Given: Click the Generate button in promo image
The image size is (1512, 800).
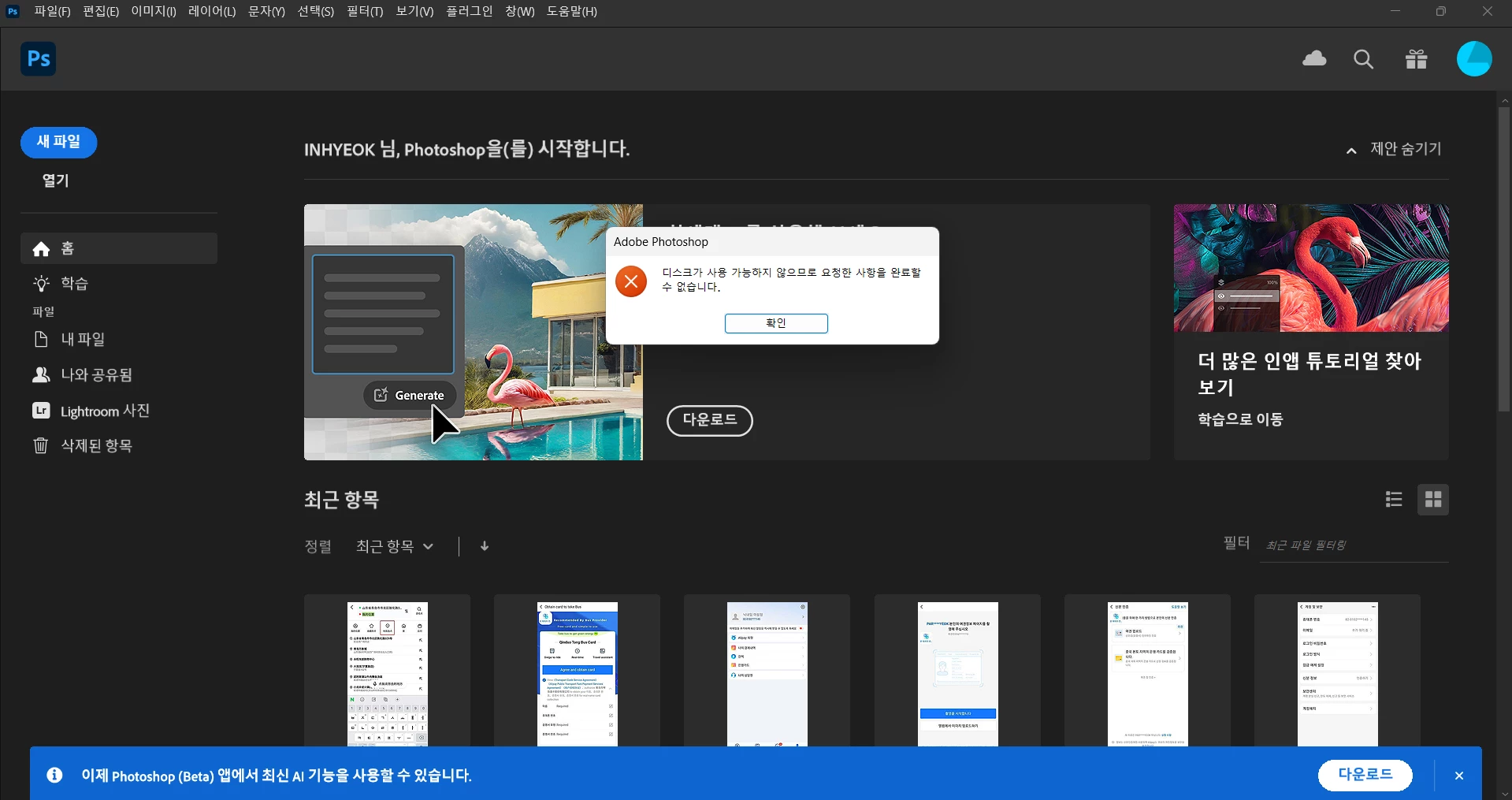Looking at the screenshot, I should point(410,395).
